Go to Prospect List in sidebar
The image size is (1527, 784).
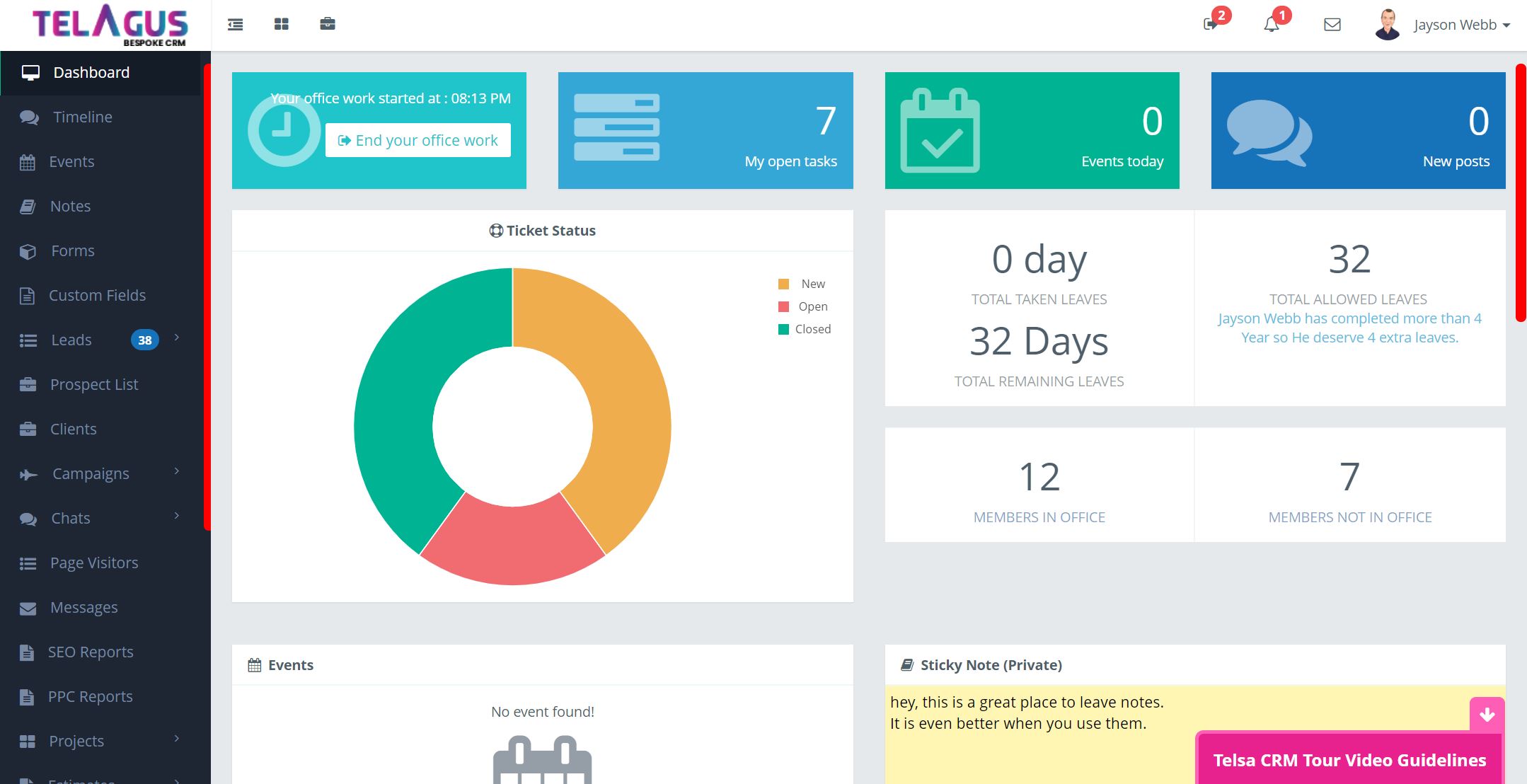coord(94,385)
